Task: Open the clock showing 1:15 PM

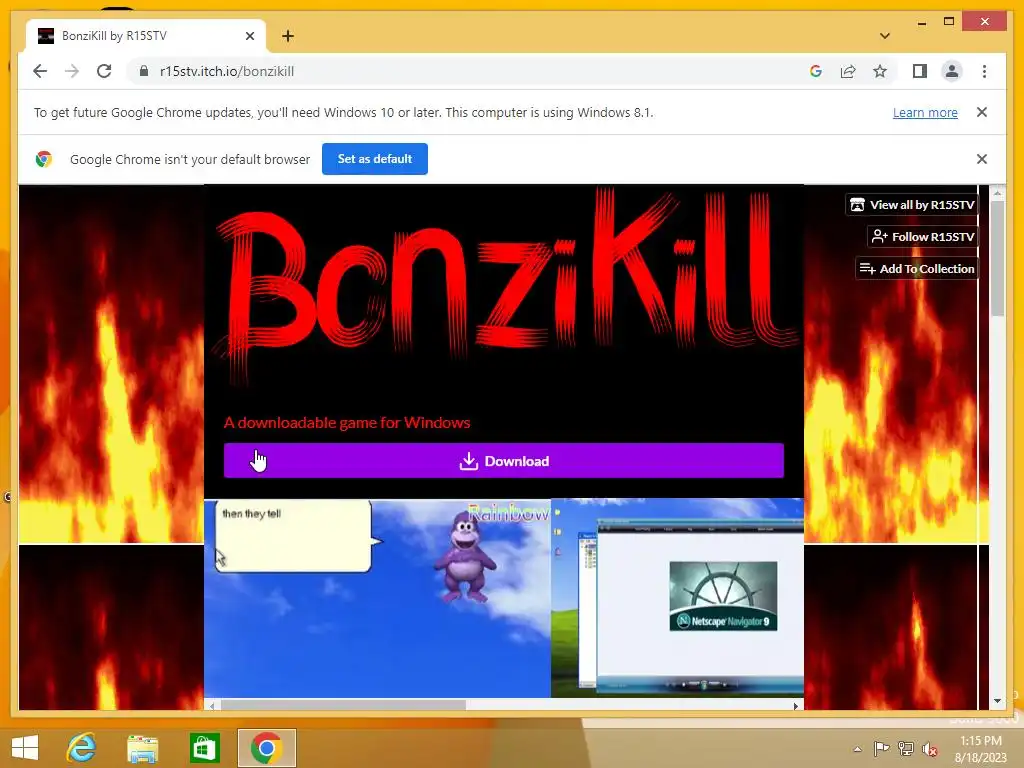Action: coord(981,749)
